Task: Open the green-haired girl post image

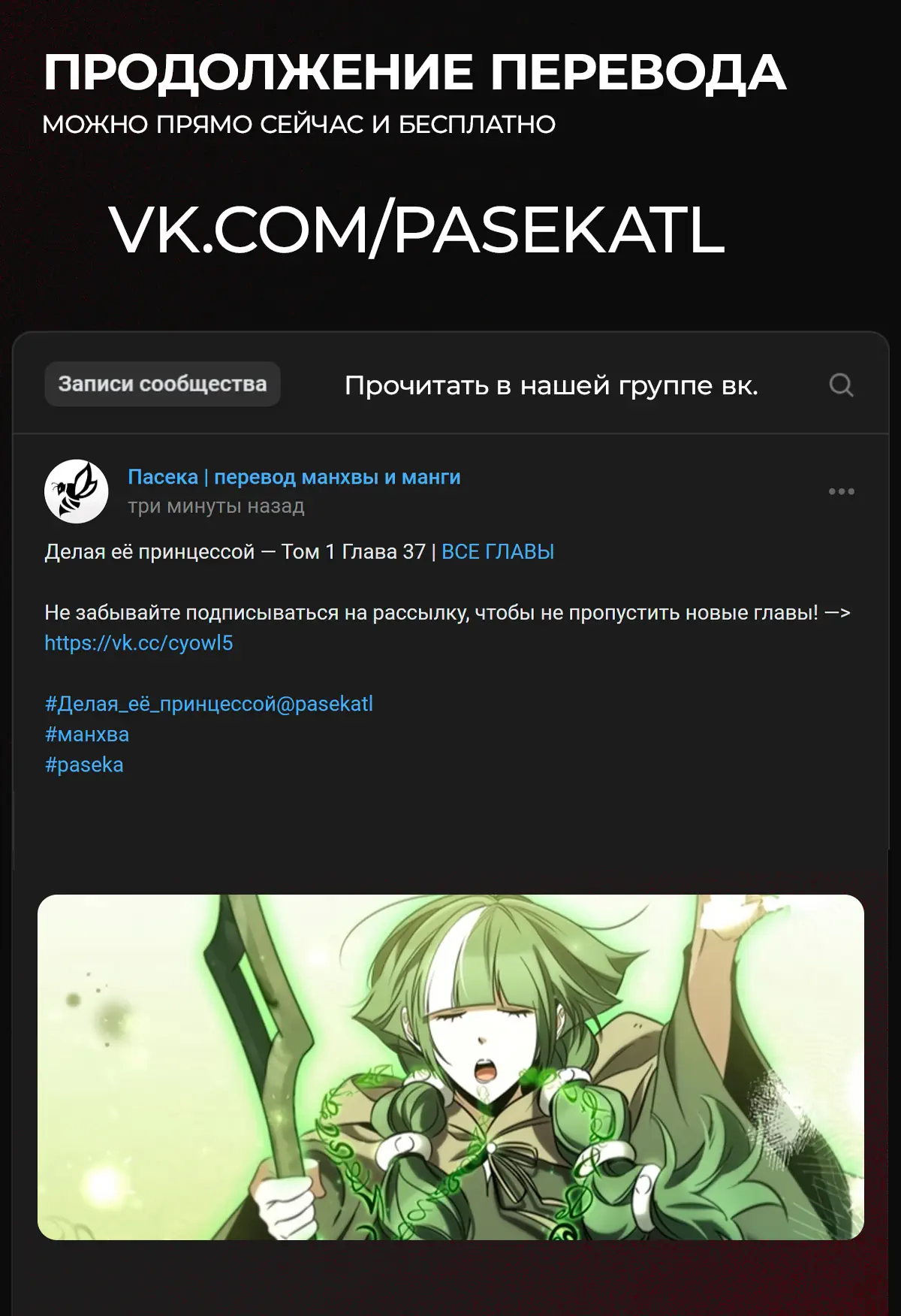Action: coord(450,1067)
